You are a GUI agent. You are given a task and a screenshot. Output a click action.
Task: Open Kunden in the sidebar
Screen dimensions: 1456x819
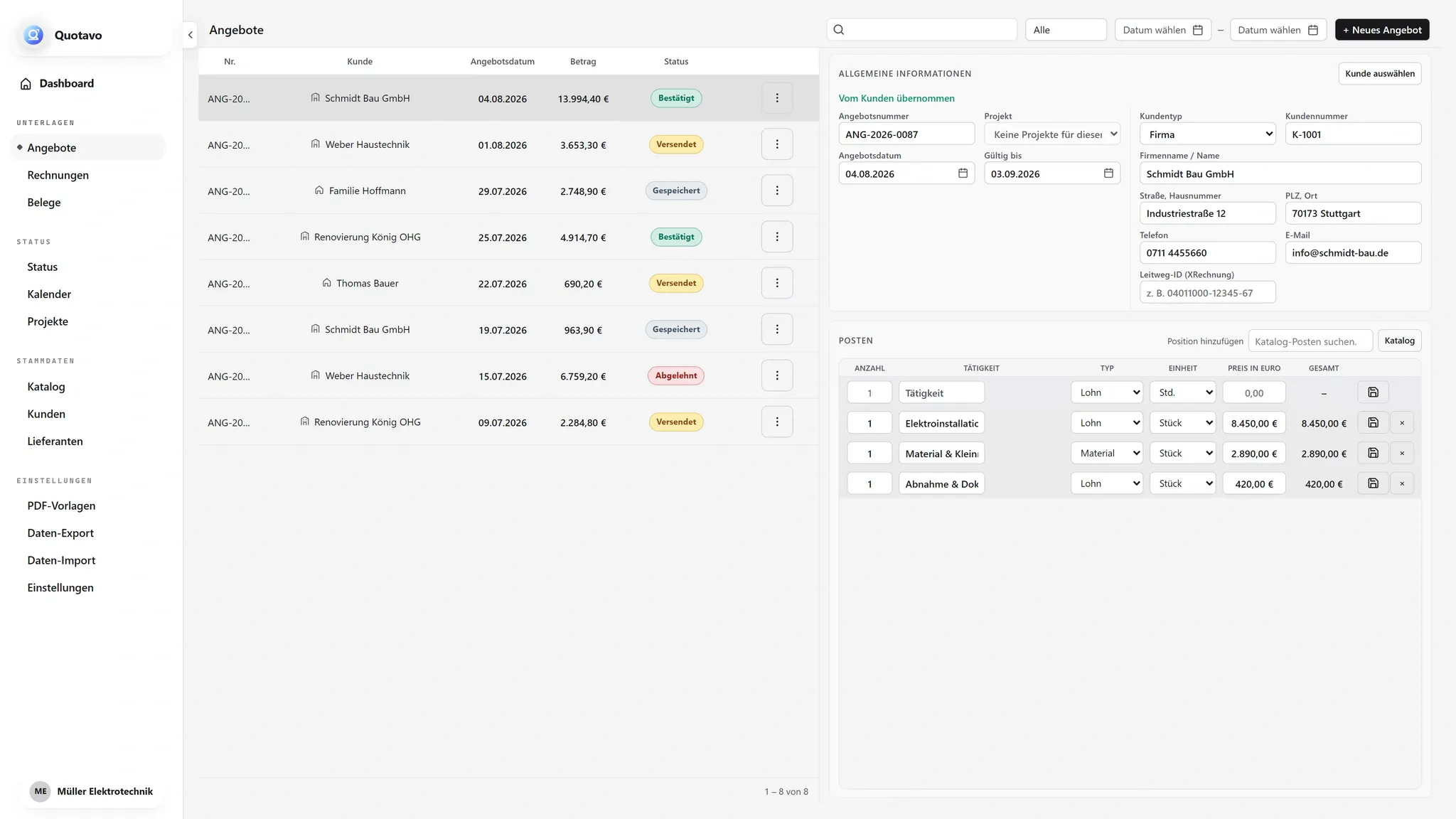point(46,414)
